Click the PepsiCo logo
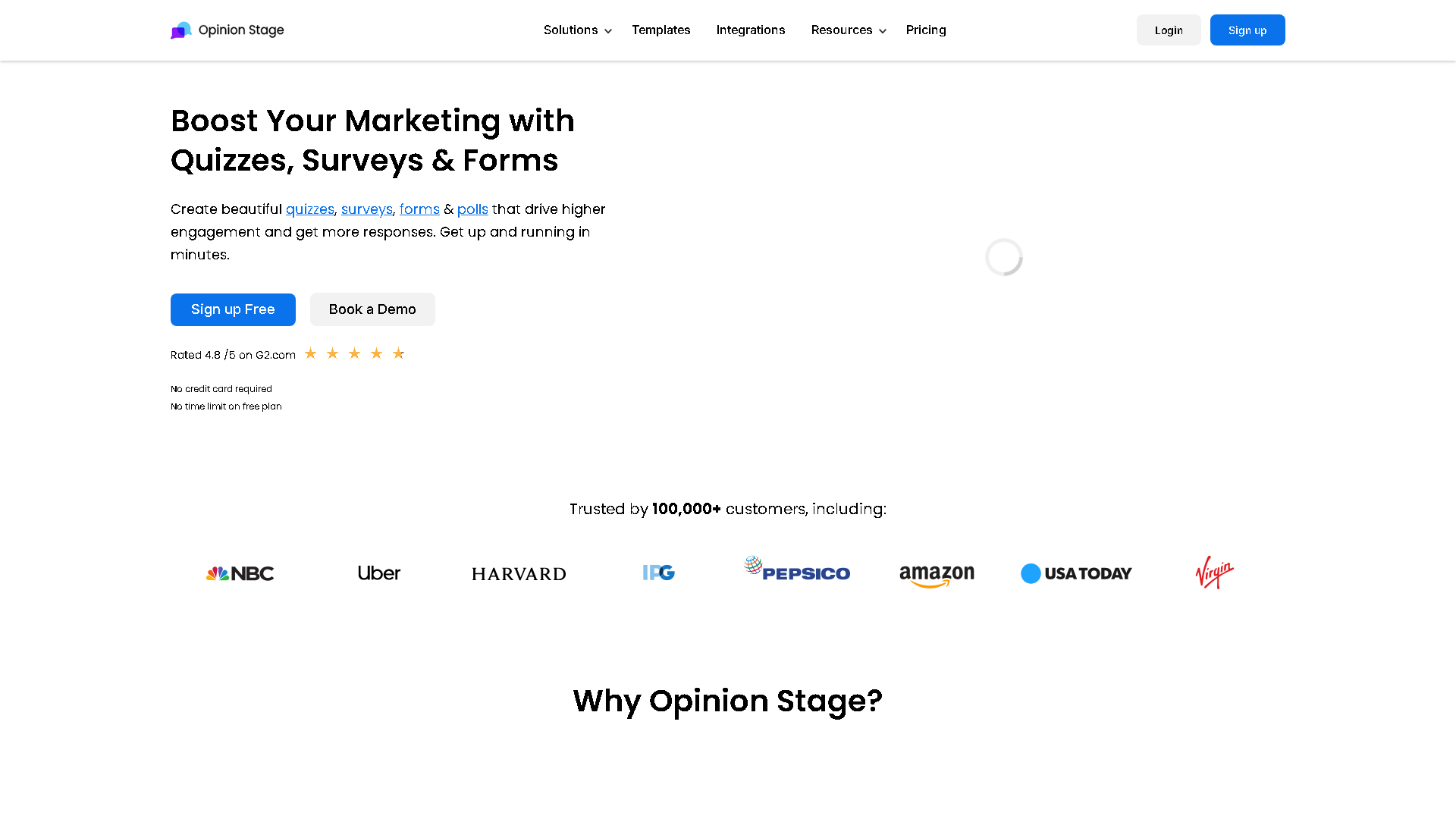 [796, 573]
